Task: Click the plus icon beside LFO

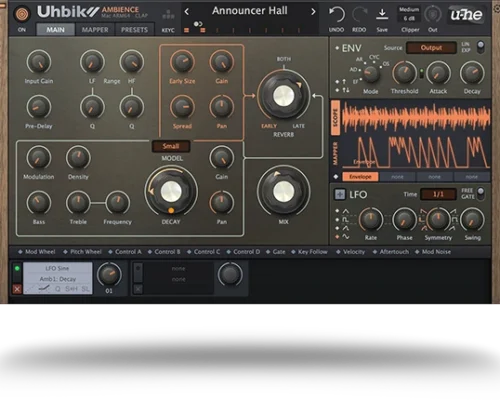Action: 340,194
